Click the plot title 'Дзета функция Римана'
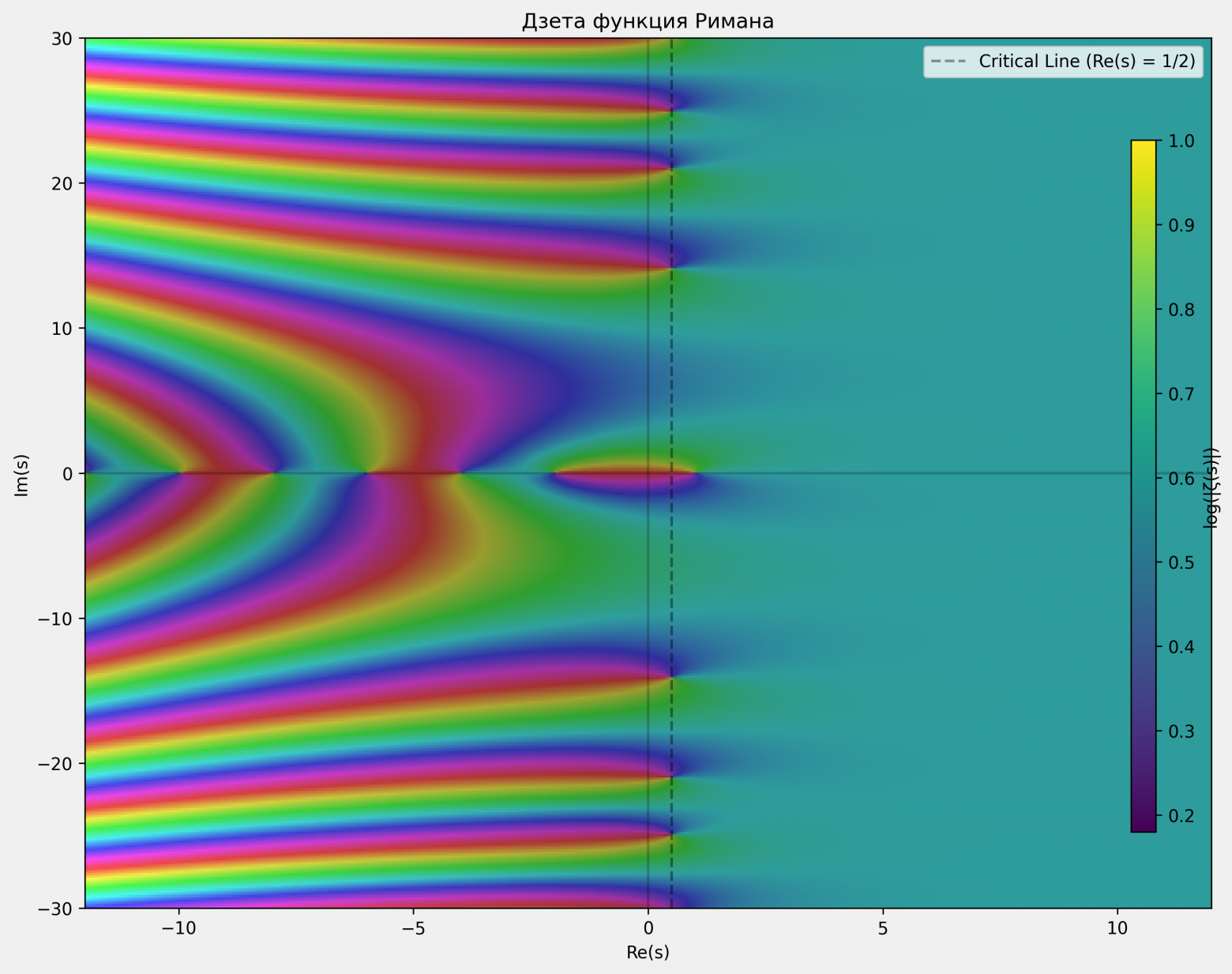The width and height of the screenshot is (1232, 974). [x=648, y=22]
